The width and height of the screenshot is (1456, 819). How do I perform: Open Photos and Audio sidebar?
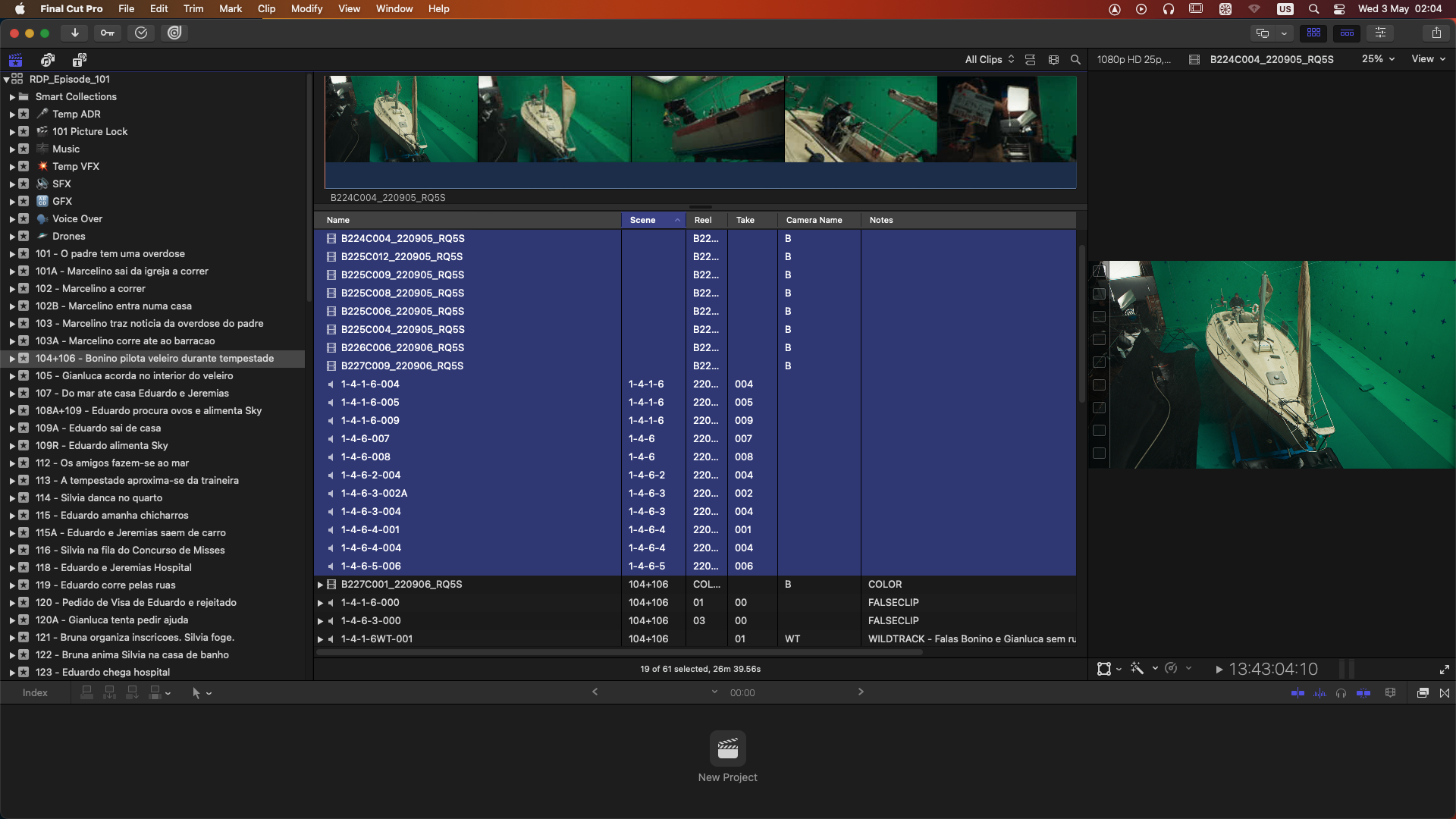(x=48, y=59)
